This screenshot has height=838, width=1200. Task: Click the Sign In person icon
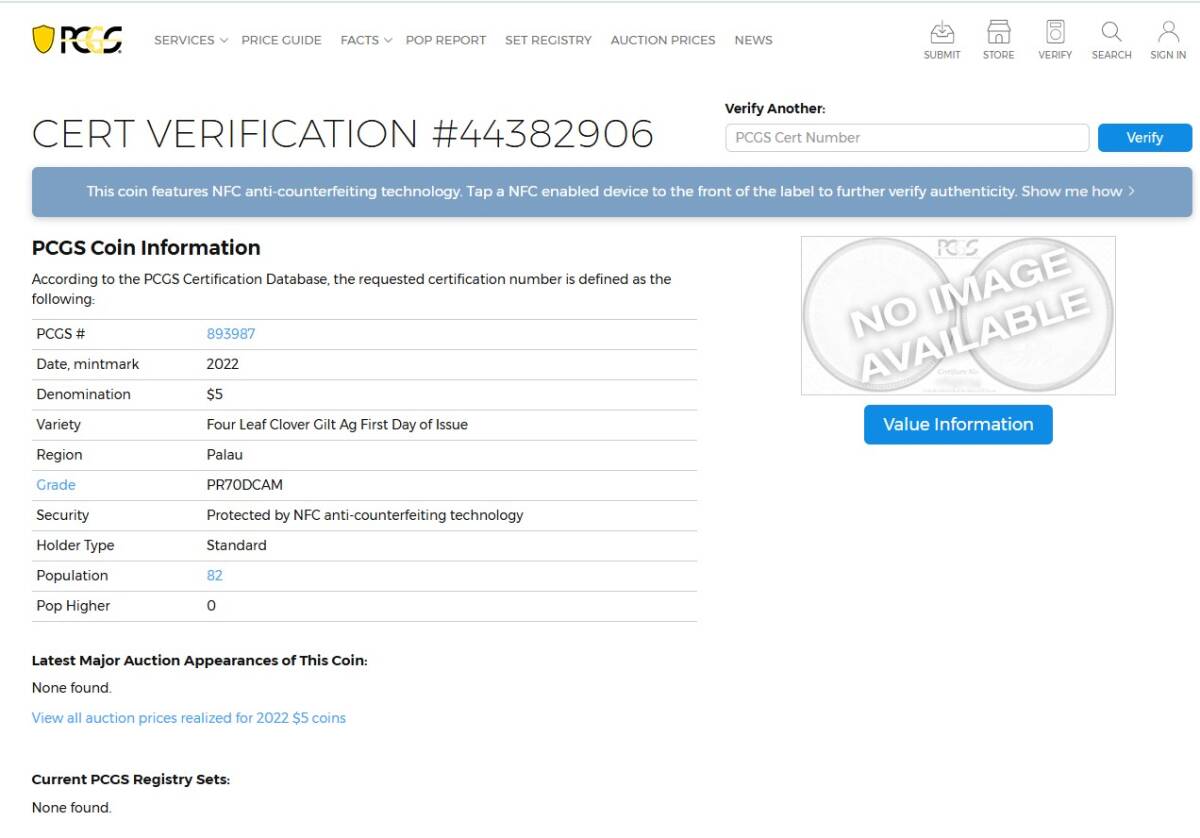click(x=1168, y=40)
